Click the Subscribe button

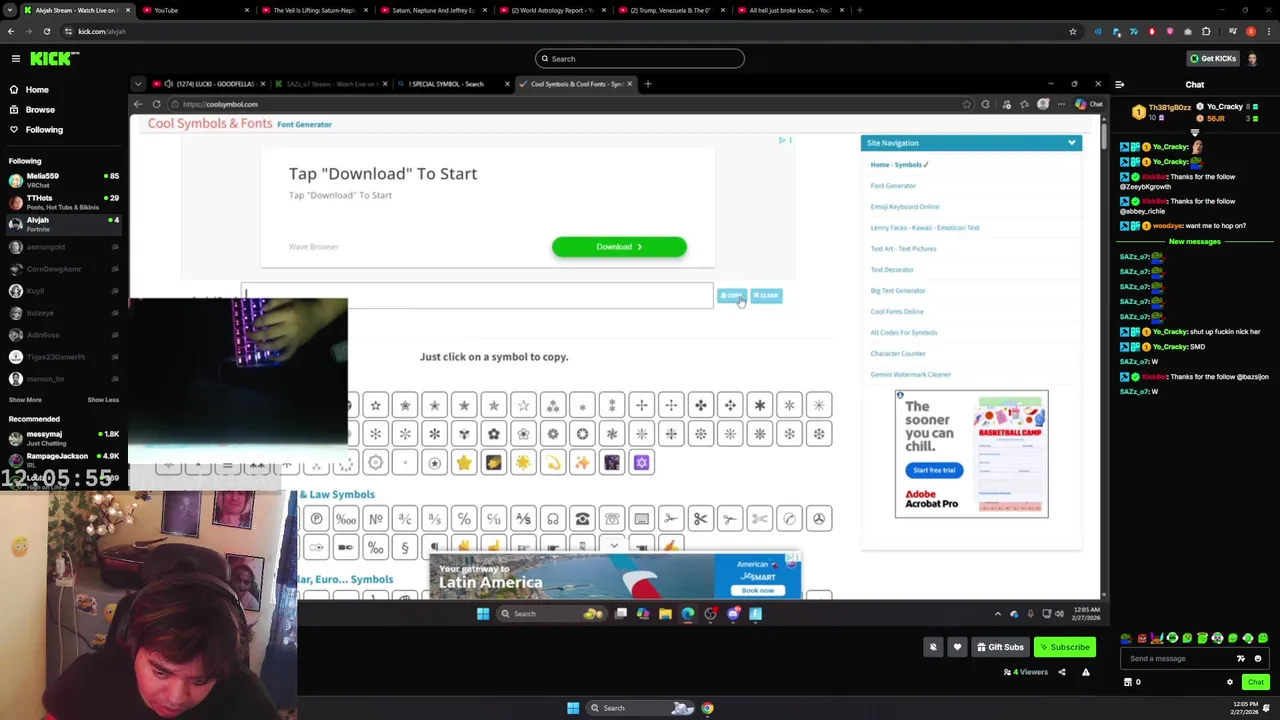pyautogui.click(x=1063, y=647)
